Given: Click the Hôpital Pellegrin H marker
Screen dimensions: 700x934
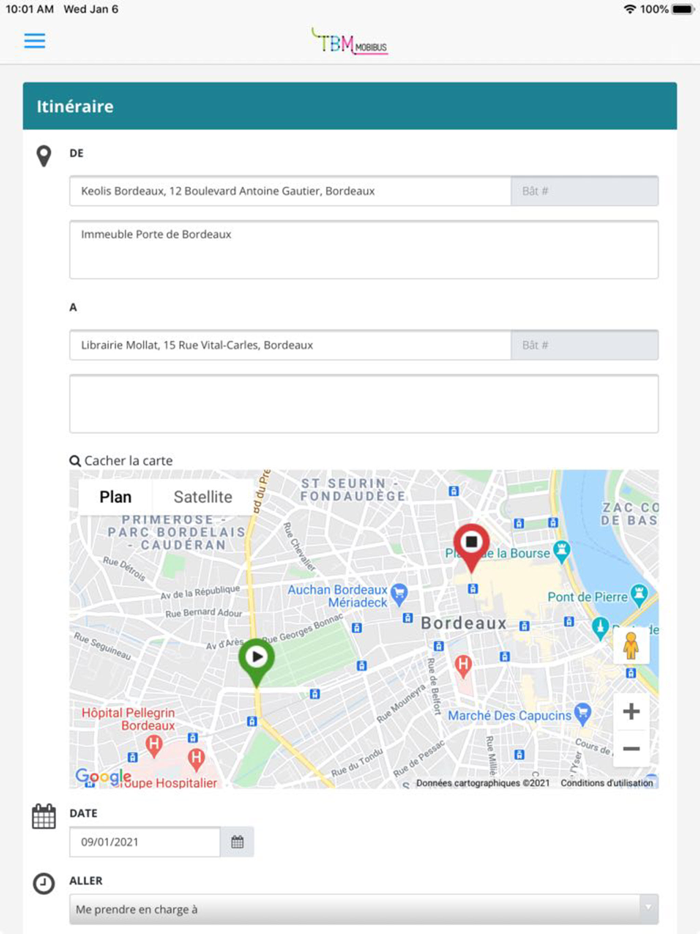Looking at the screenshot, I should tap(154, 745).
